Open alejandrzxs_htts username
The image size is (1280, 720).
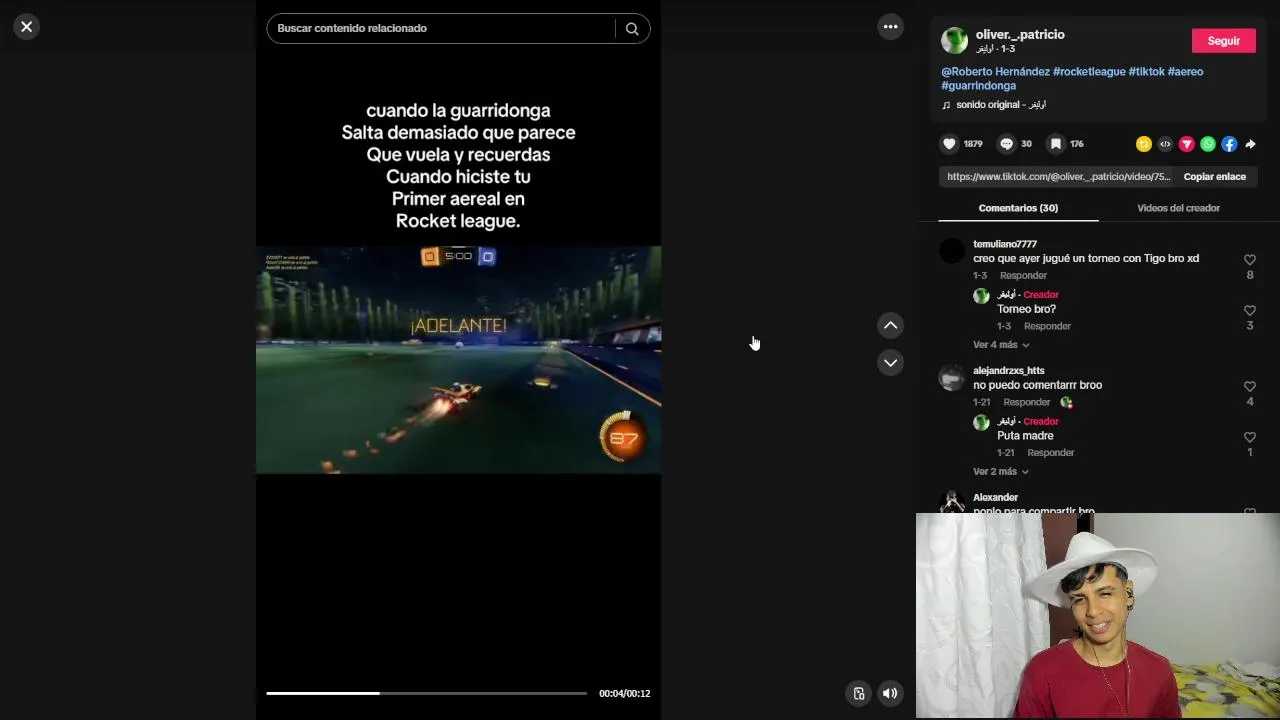pos(1009,371)
